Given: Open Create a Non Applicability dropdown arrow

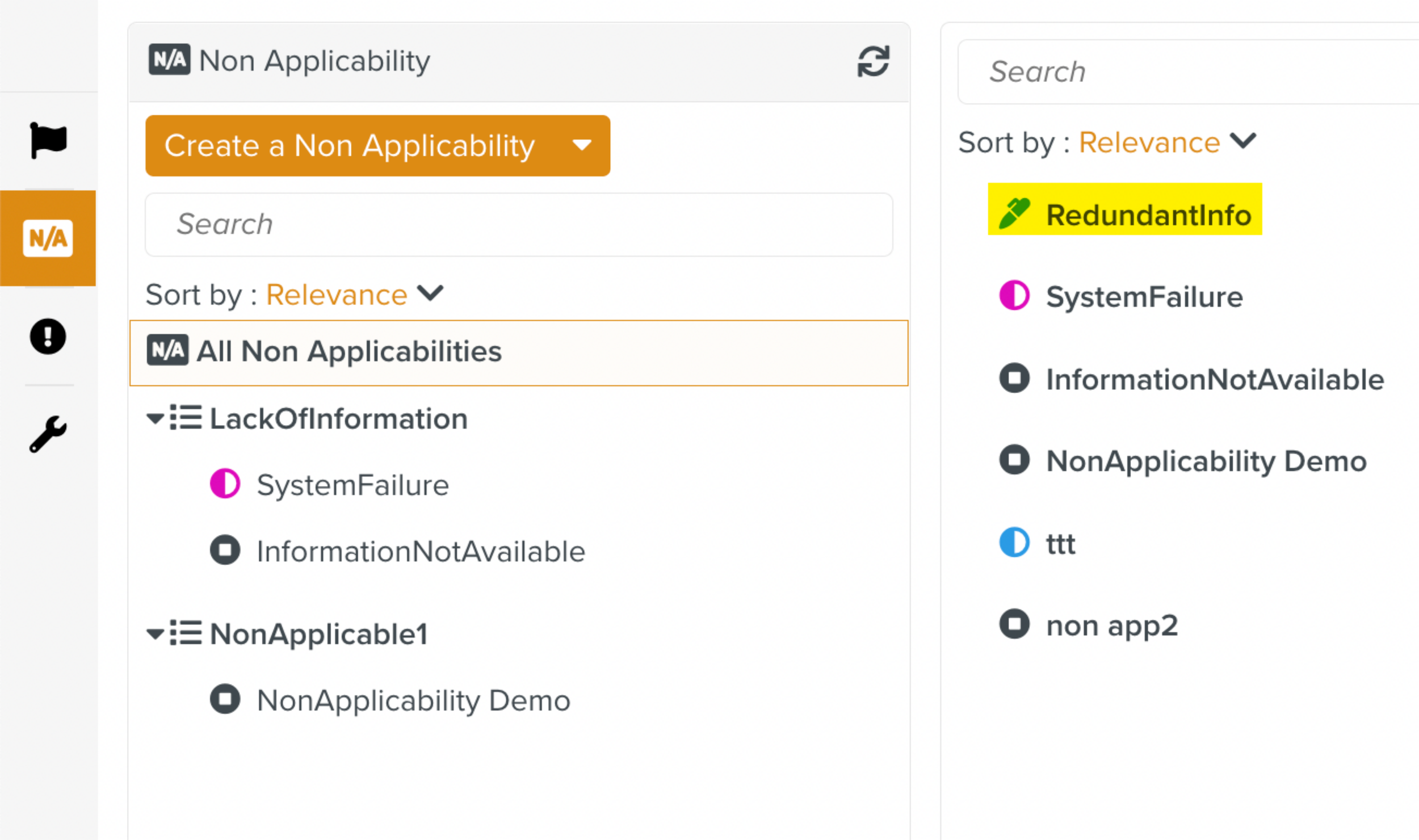Looking at the screenshot, I should pyautogui.click(x=582, y=146).
